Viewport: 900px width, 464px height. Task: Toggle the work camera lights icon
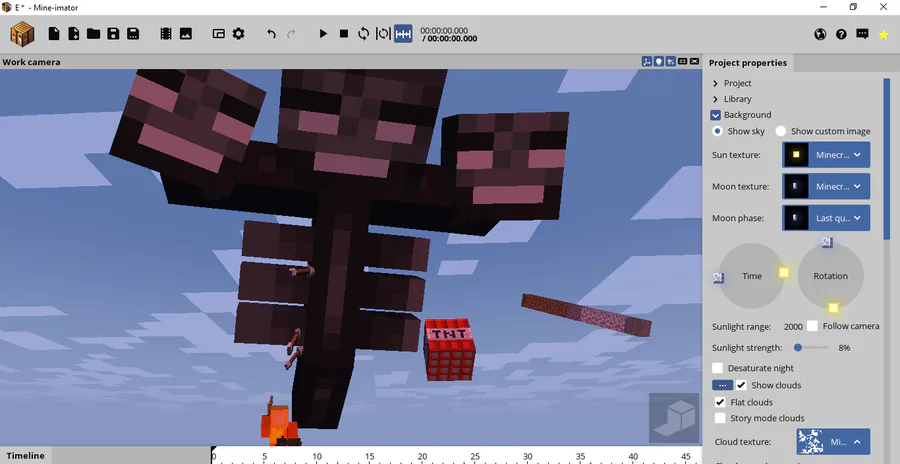(x=659, y=61)
